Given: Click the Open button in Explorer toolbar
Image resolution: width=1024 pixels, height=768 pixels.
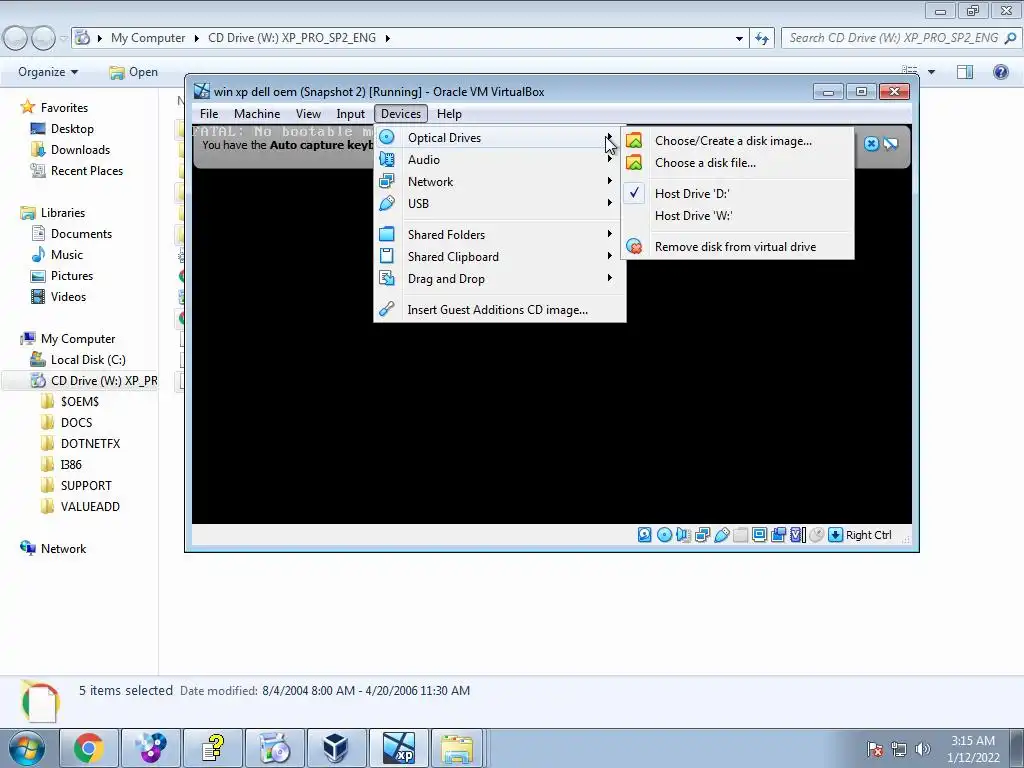Looking at the screenshot, I should click(x=134, y=72).
